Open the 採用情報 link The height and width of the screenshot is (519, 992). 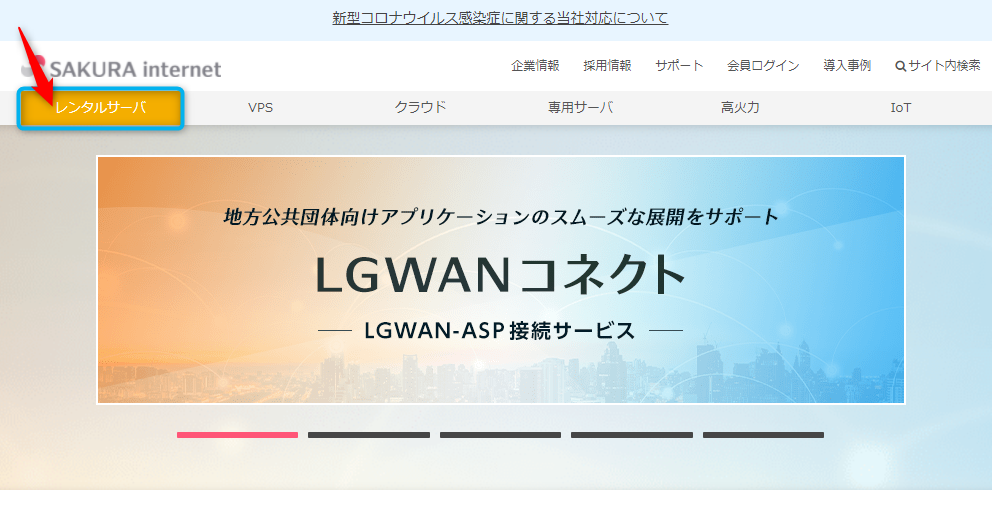click(607, 65)
